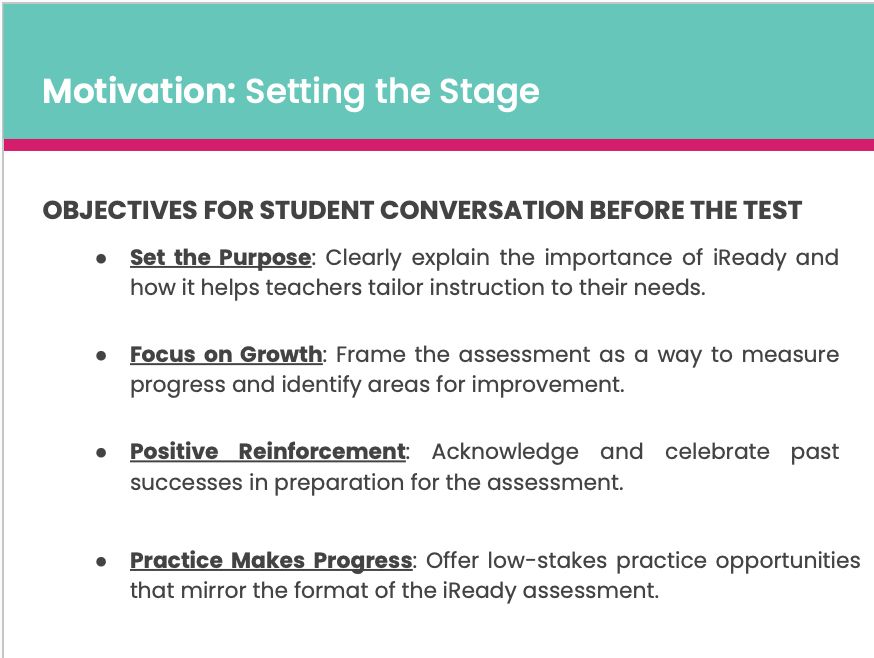
Task: Click the line "progress and identify areas for improvement"
Action: pyautogui.click(x=377, y=385)
